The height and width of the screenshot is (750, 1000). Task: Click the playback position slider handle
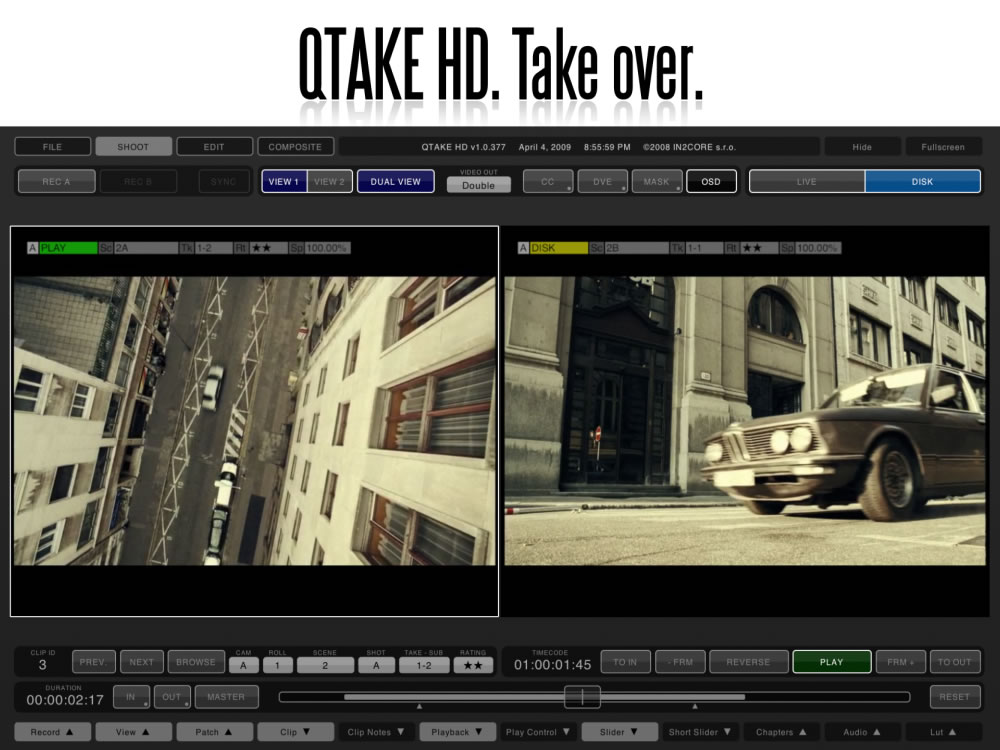(582, 697)
